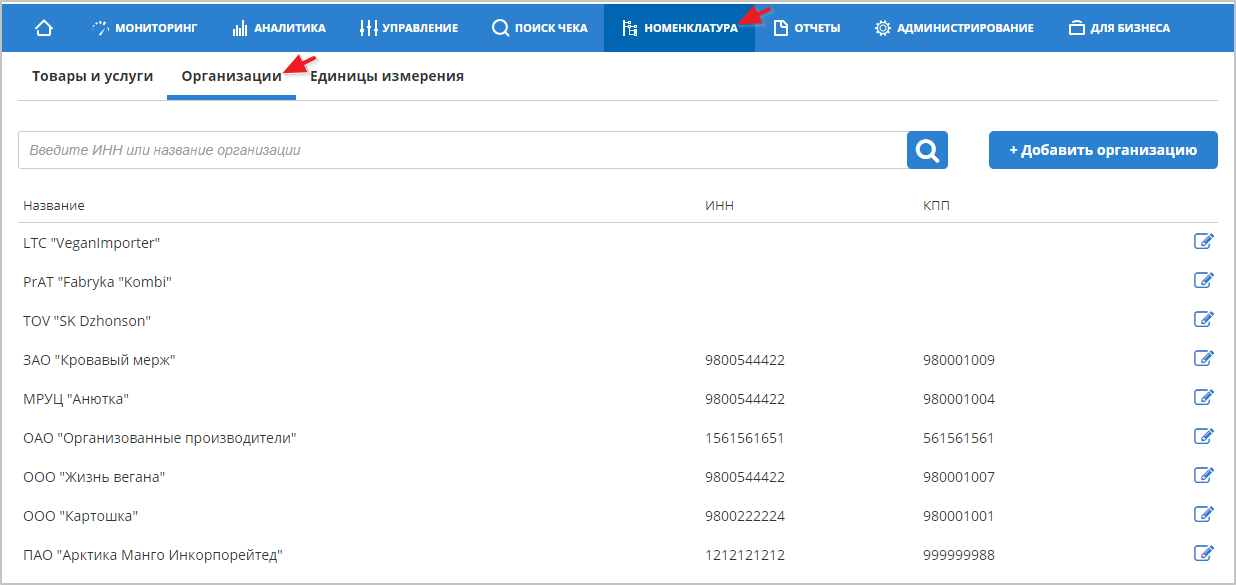Image resolution: width=1236 pixels, height=585 pixels.
Task: Switch to Товары и услуги tab
Action: (x=92, y=76)
